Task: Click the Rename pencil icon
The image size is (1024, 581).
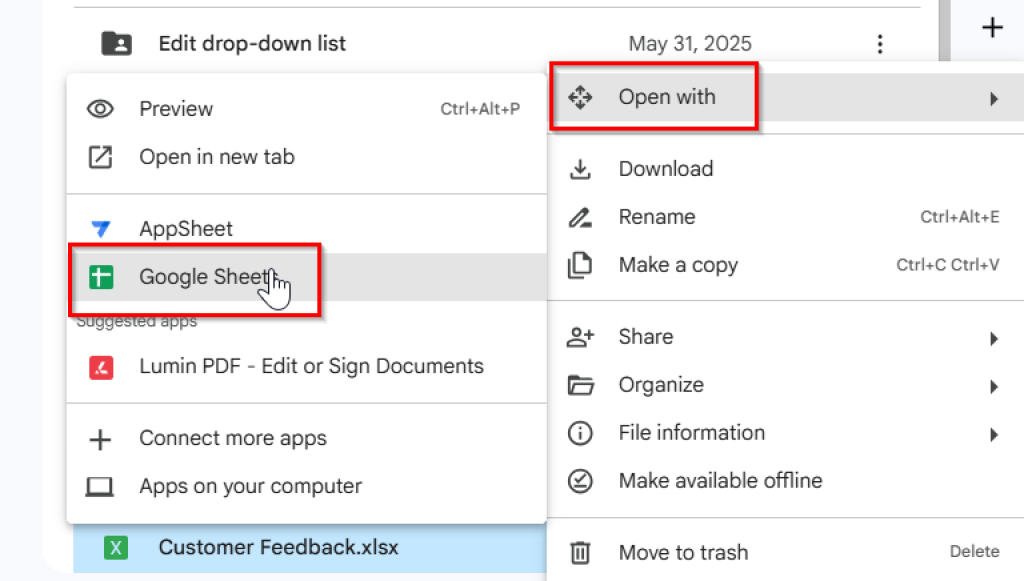Action: [x=581, y=216]
